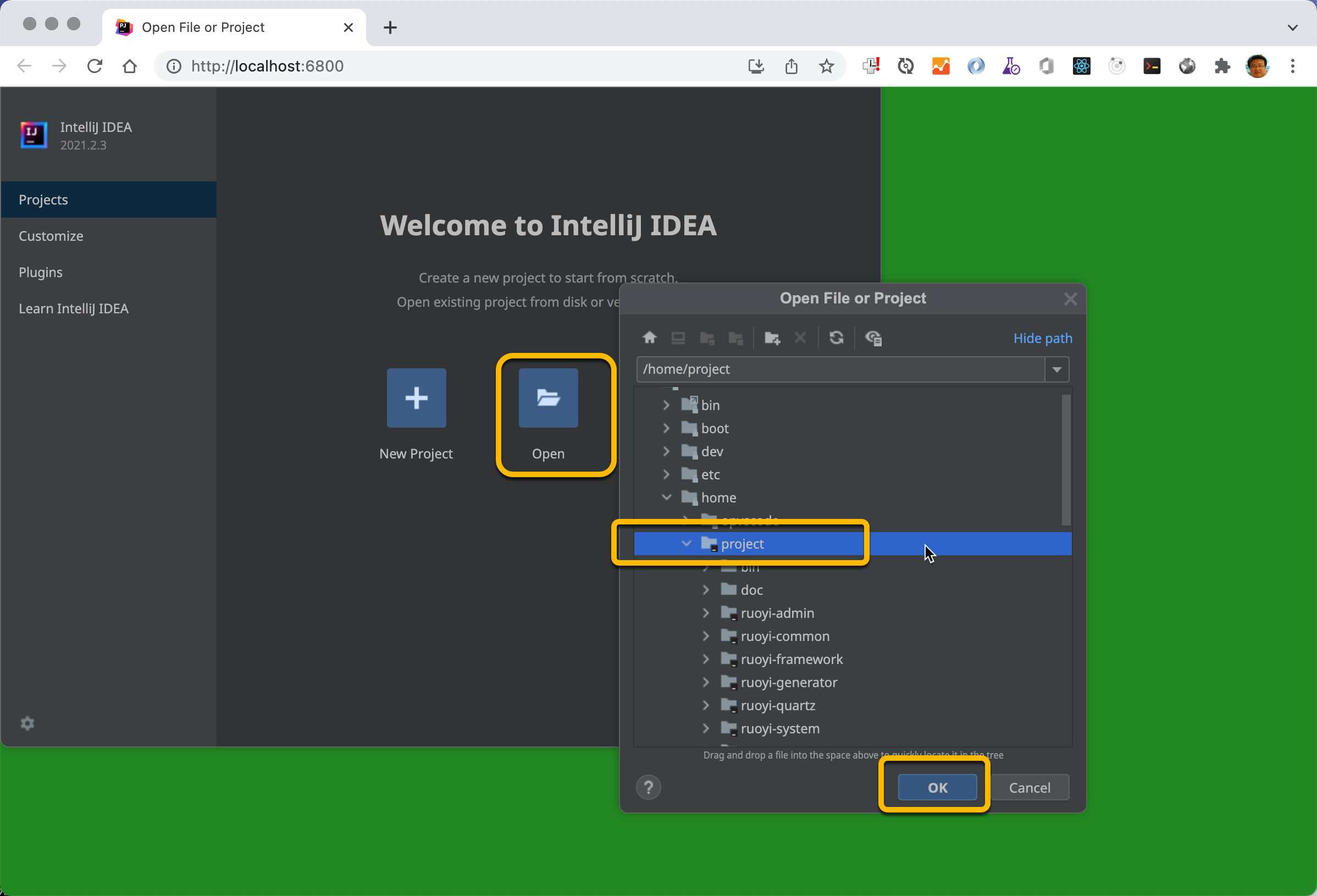
Task: Open Learn IntelliJ IDEA section
Action: [x=109, y=308]
